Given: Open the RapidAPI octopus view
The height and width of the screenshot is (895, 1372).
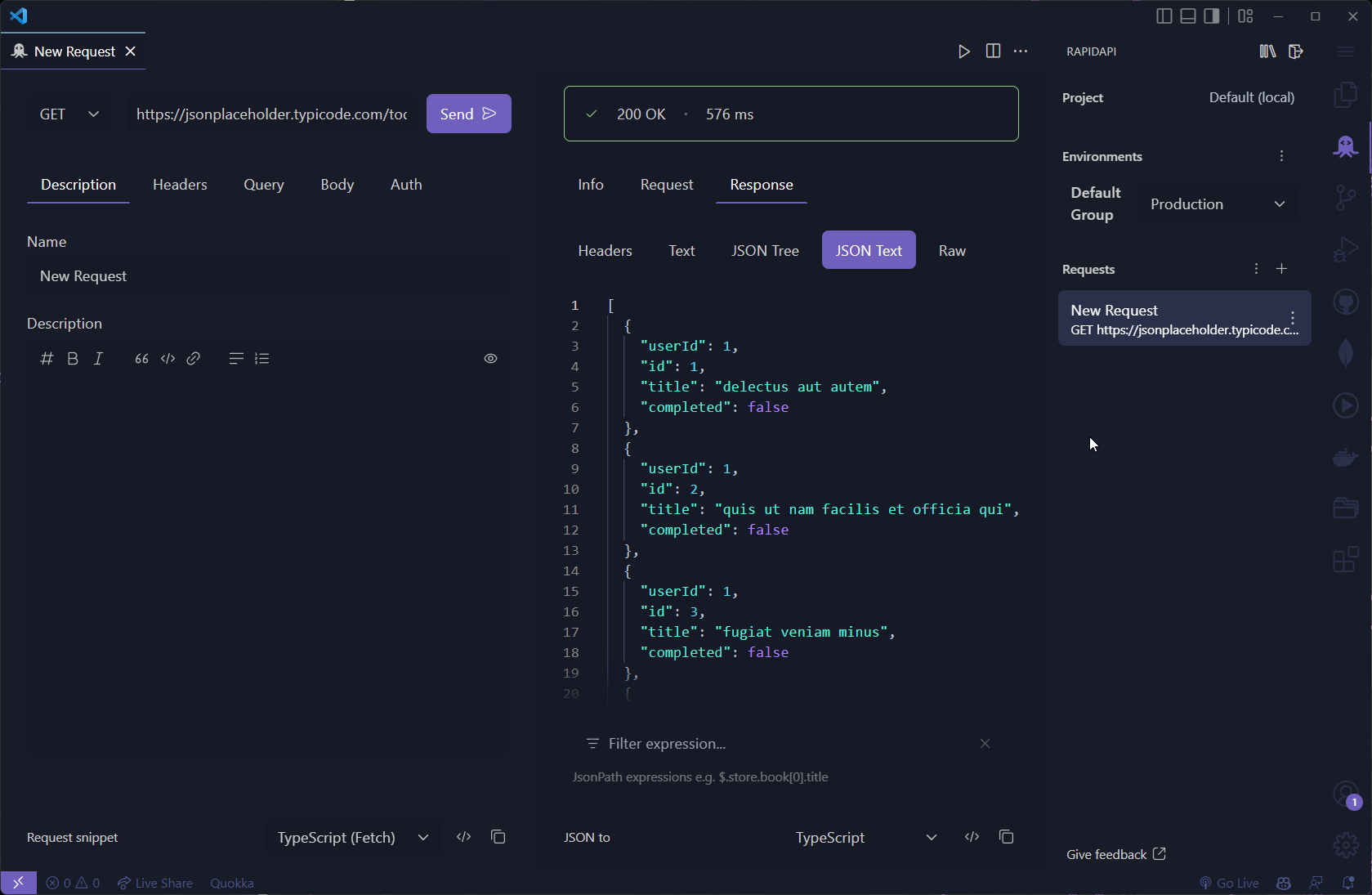Looking at the screenshot, I should 1346,146.
